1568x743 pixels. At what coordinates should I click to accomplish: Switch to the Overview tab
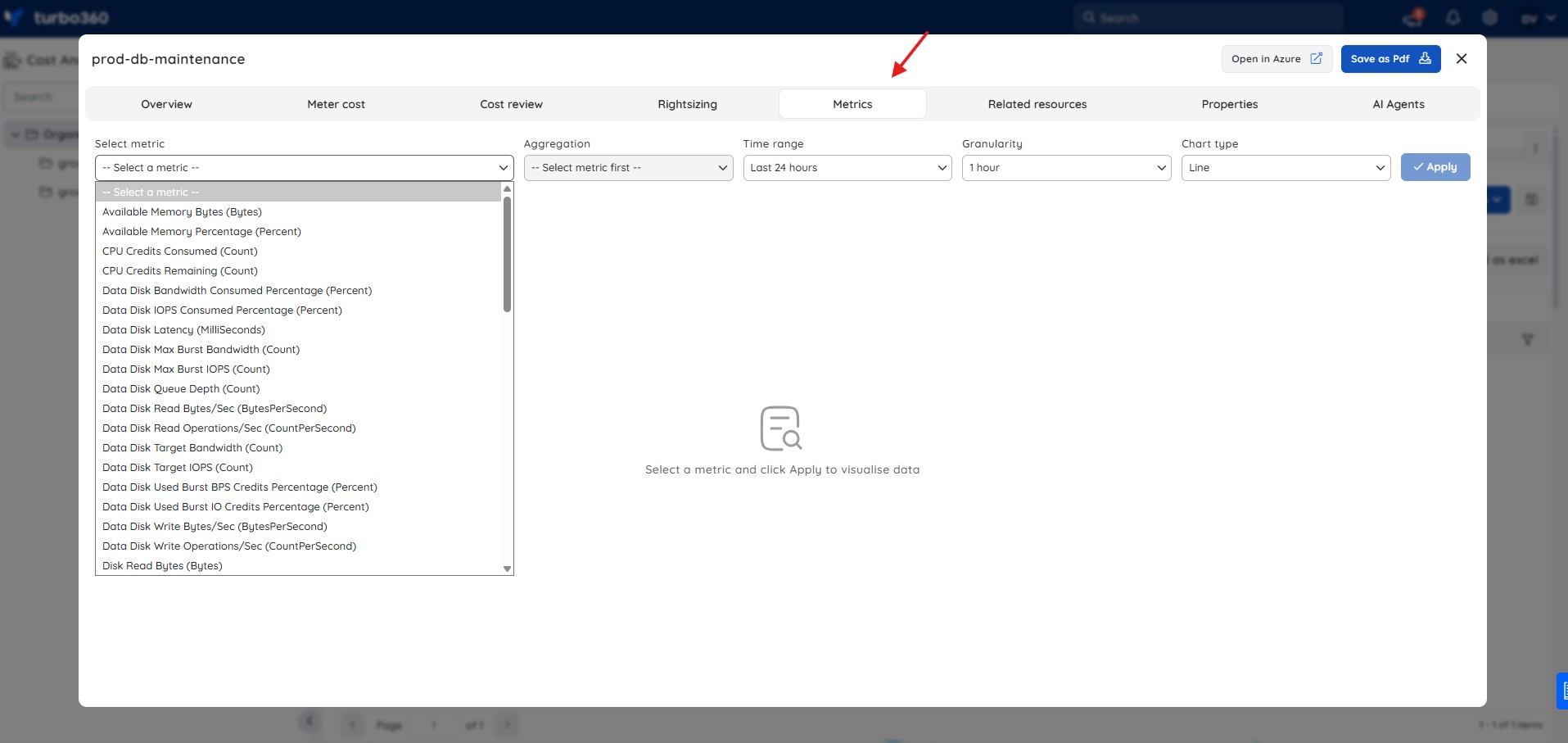(166, 104)
